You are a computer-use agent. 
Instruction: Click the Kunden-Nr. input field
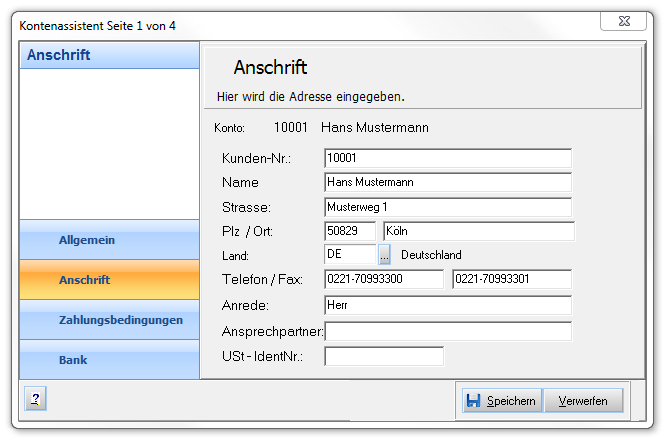[447, 158]
